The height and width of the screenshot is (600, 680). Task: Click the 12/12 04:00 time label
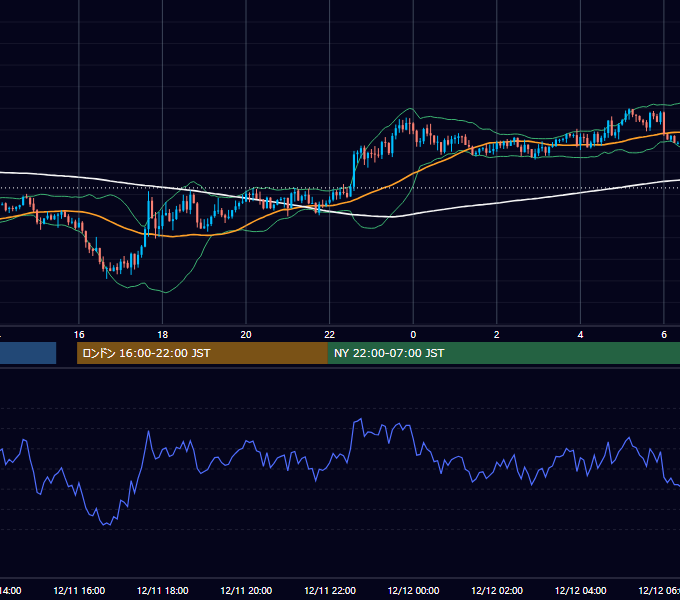click(581, 590)
